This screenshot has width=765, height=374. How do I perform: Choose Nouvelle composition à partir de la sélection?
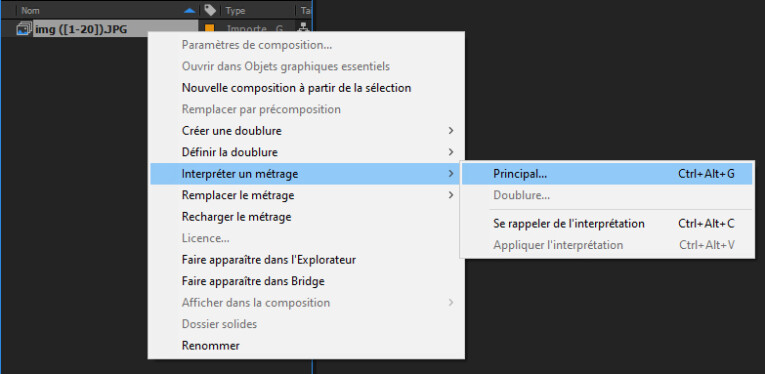(297, 88)
